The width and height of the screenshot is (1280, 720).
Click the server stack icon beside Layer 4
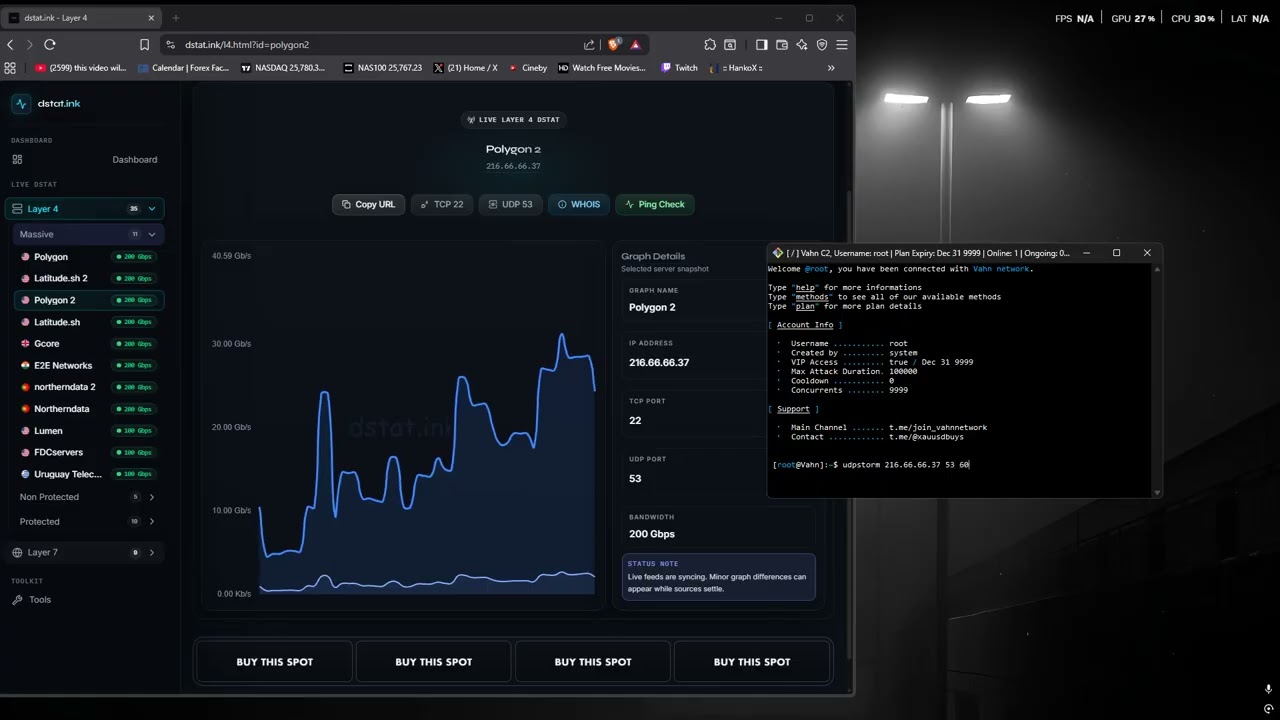17,209
